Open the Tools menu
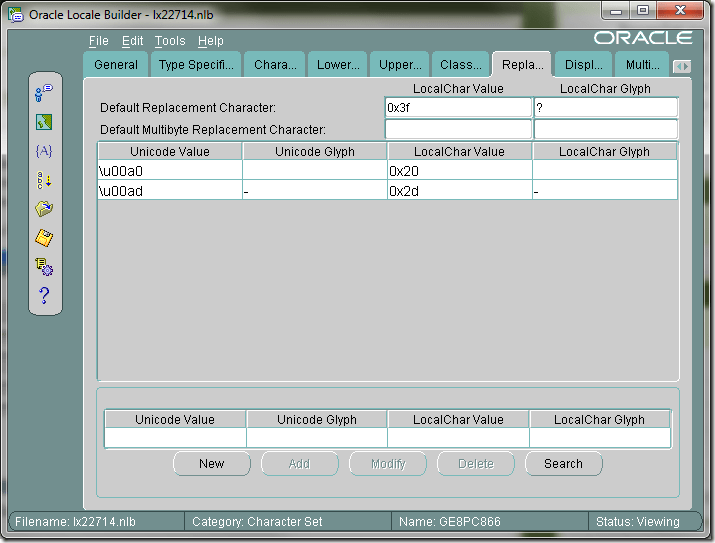The width and height of the screenshot is (715, 543). click(x=170, y=41)
